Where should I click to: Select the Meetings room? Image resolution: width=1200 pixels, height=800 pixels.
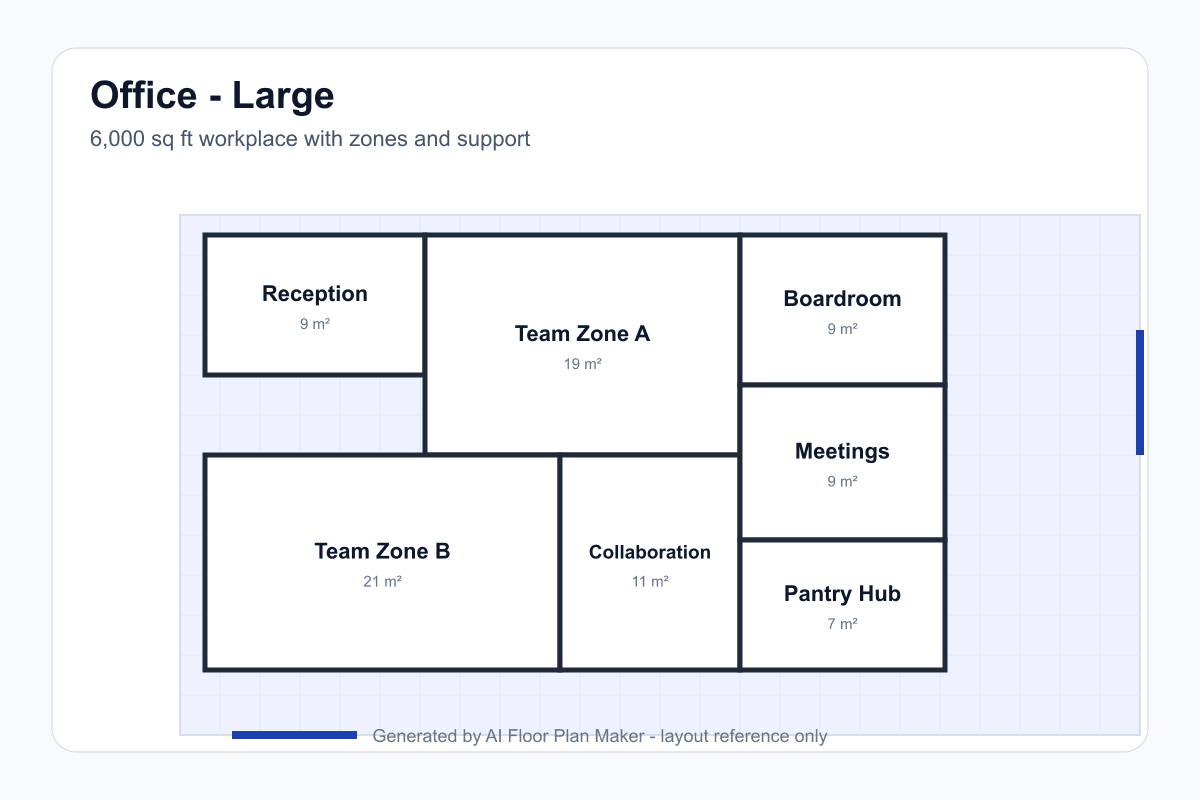[x=842, y=462]
